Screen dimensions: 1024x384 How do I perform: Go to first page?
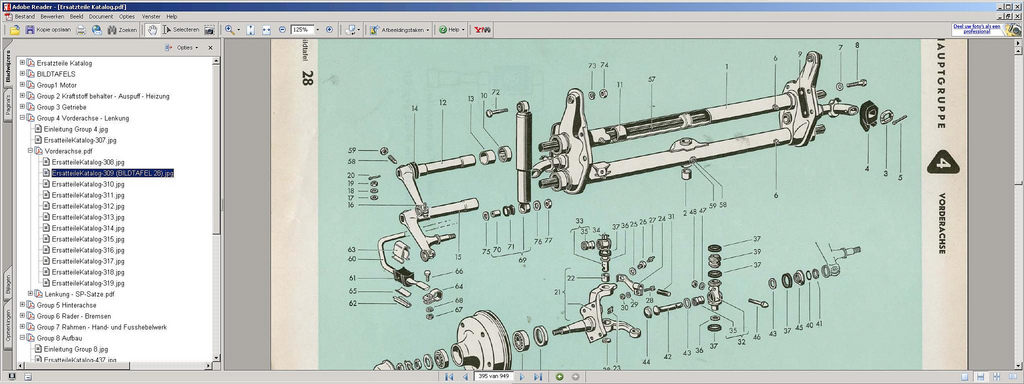point(449,377)
